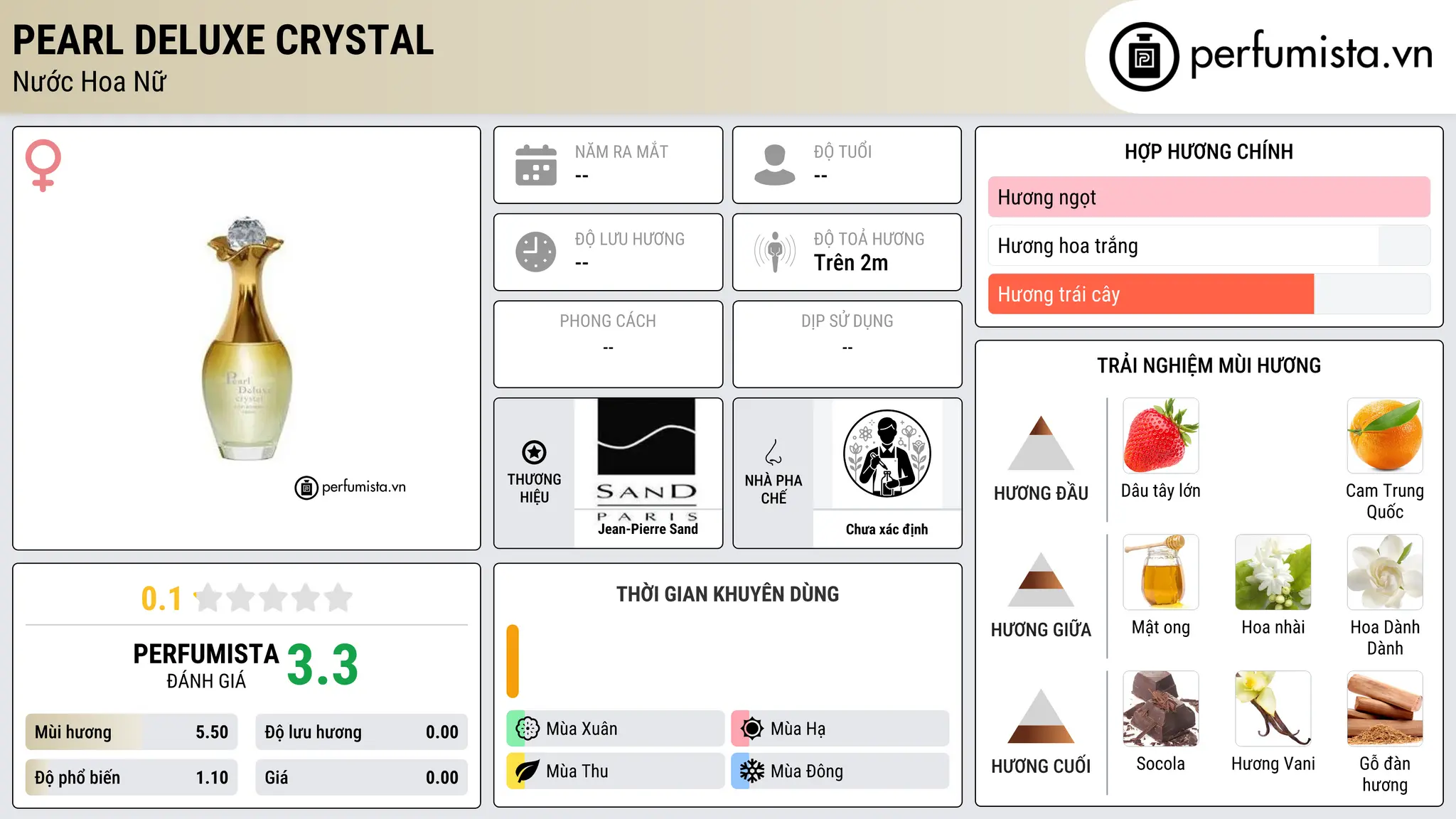The width and height of the screenshot is (1456, 819).
Task: Click the Trên 2m sillage value
Action: tap(851, 263)
